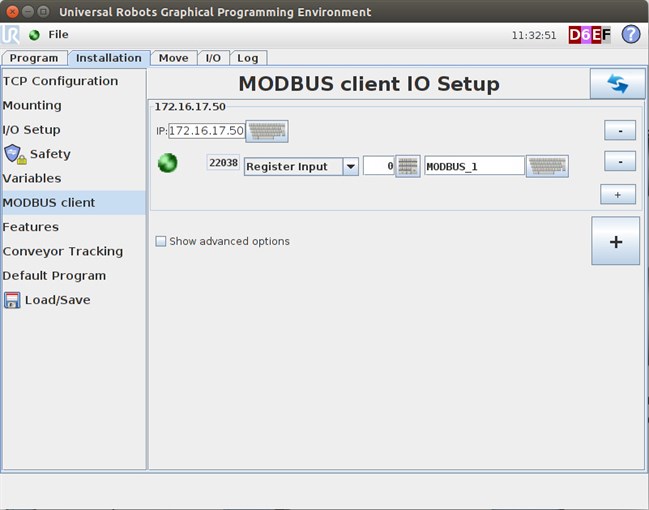Click the DEF checksum indicator
Image resolution: width=649 pixels, height=510 pixels.
[x=589, y=35]
